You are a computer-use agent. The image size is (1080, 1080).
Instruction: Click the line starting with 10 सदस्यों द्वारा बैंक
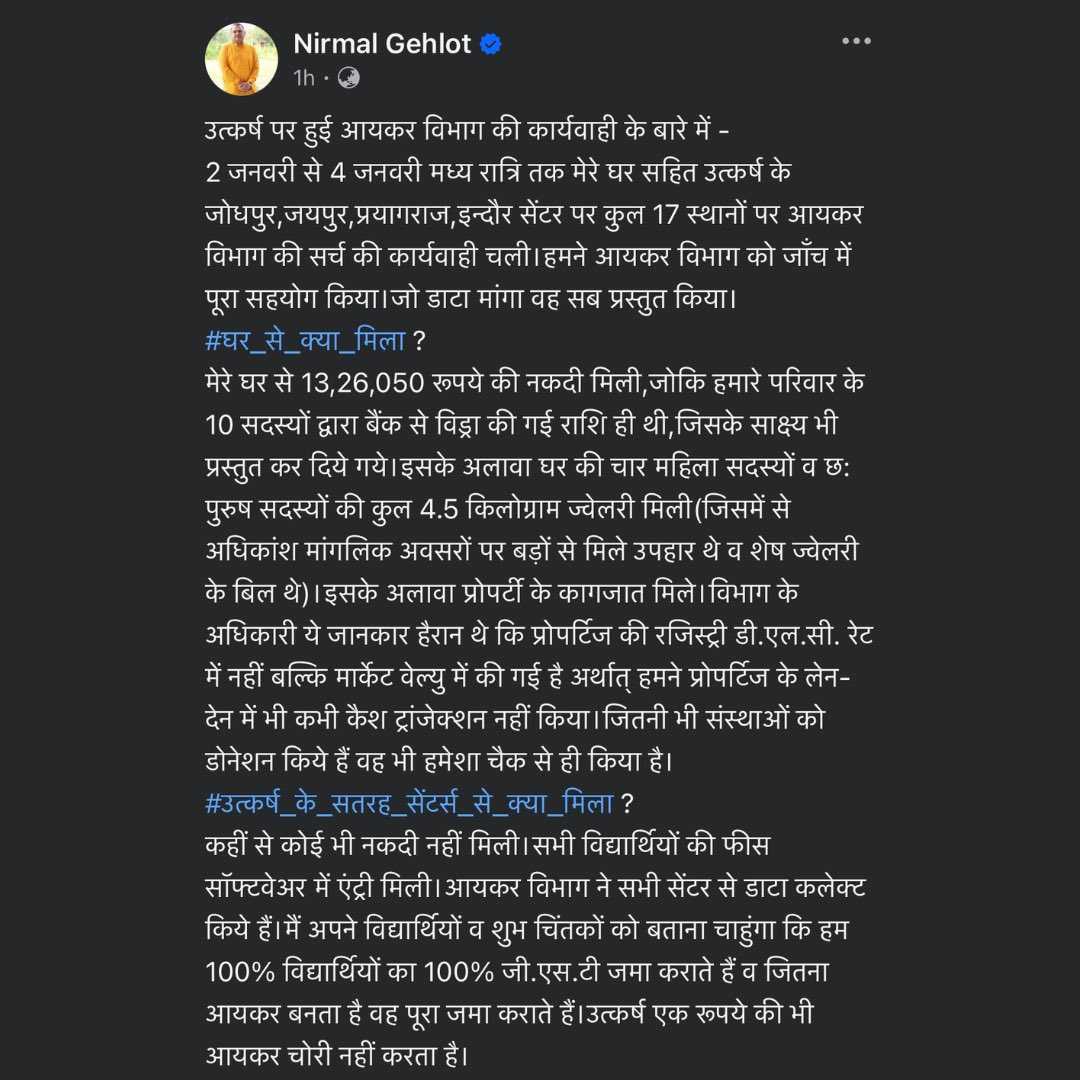521,424
